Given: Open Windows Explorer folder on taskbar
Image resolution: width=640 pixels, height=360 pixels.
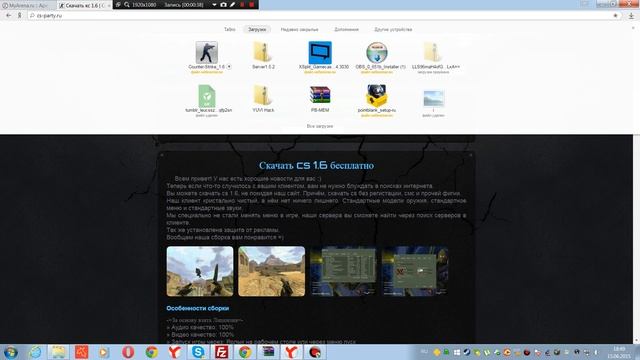Looking at the screenshot, I should click(58, 352).
